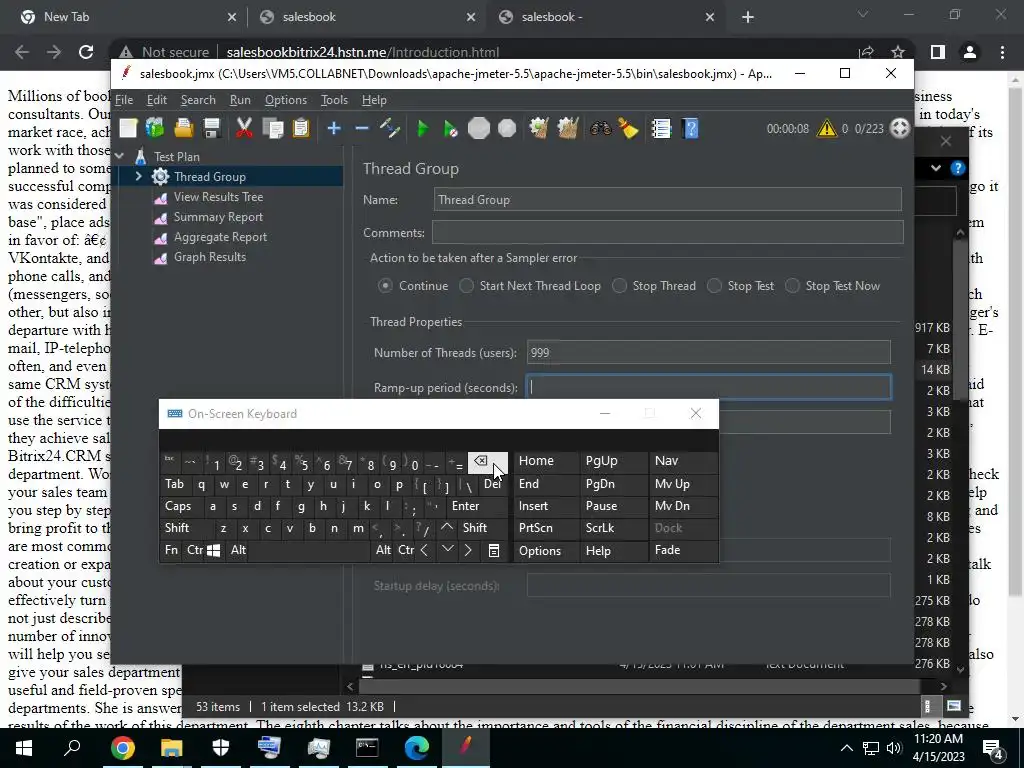Image resolution: width=1024 pixels, height=768 pixels.
Task: Click the menu key icon on On-Screen Keyboard
Action: (x=494, y=551)
